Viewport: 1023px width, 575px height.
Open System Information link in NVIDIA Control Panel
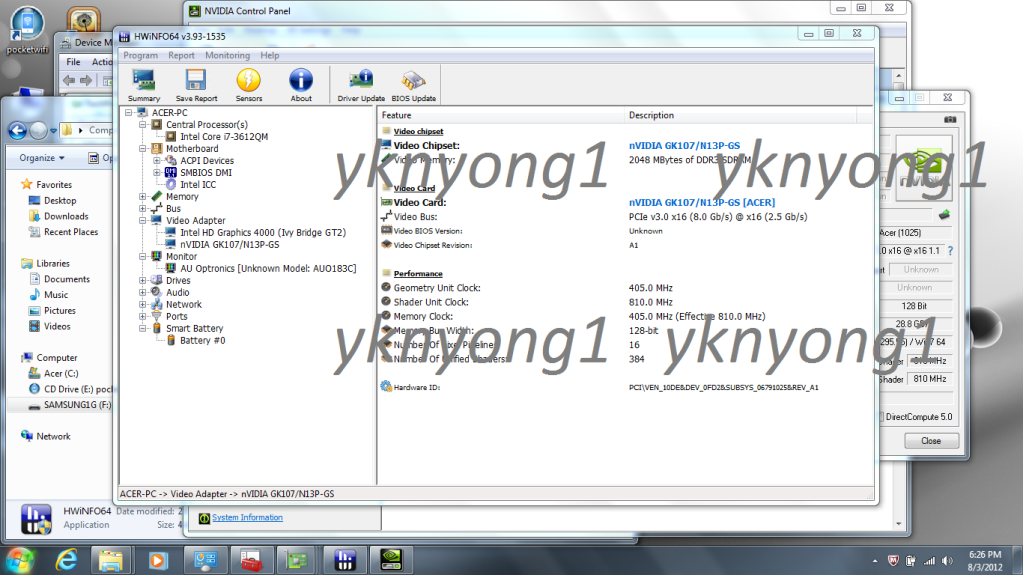tap(247, 518)
